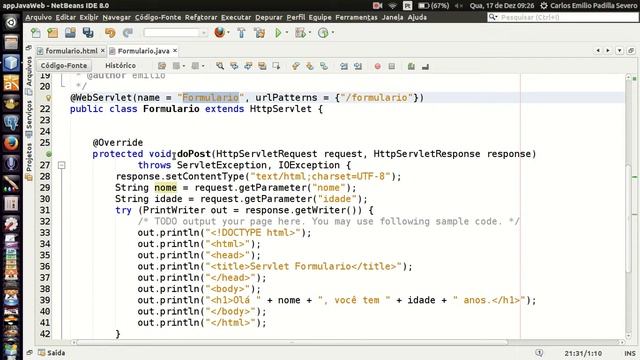The height and width of the screenshot is (360, 640).
Task: Click the Next Bookmark icon
Action: click(x=310, y=66)
